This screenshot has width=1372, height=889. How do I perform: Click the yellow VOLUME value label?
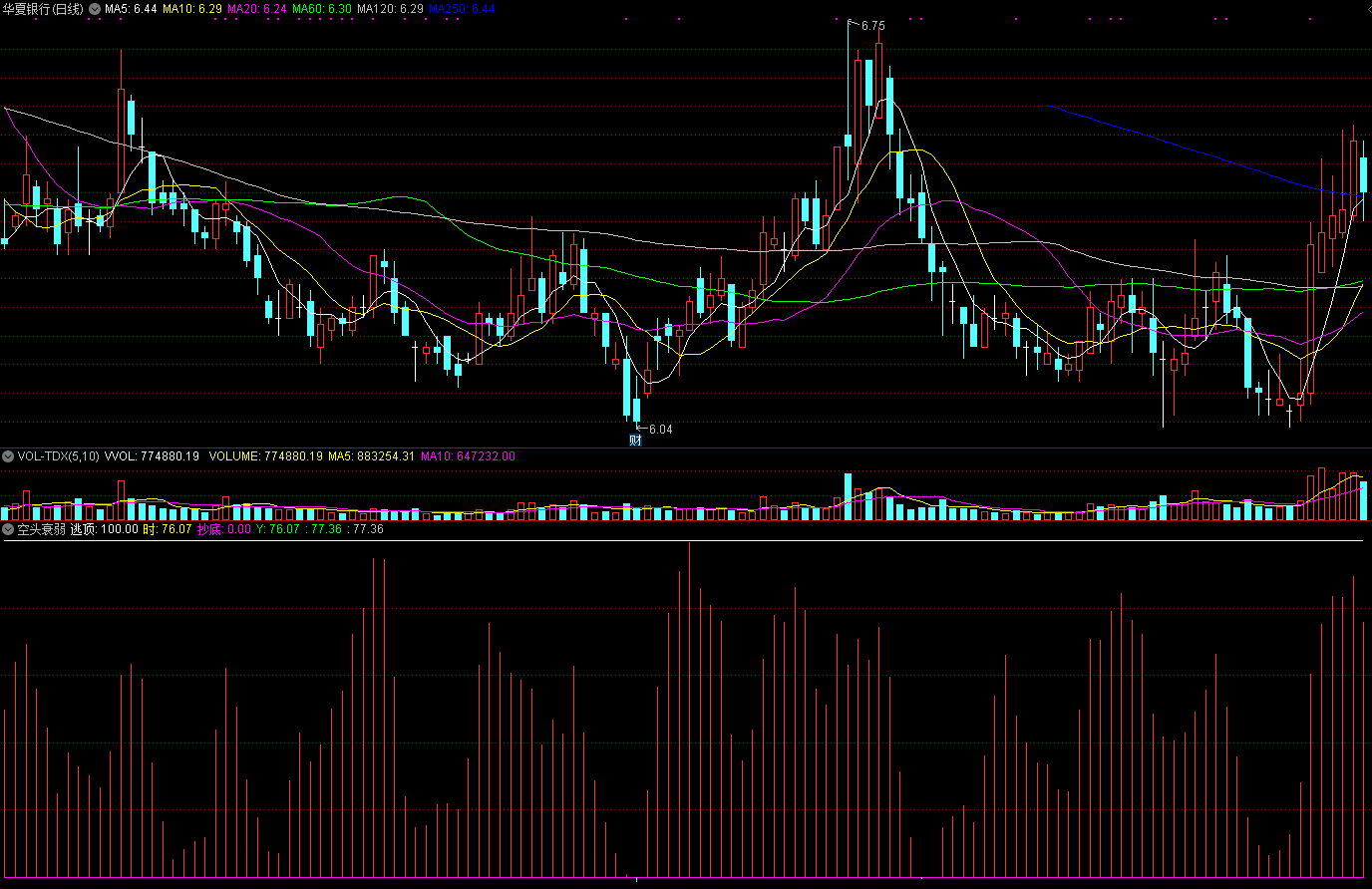266,456
